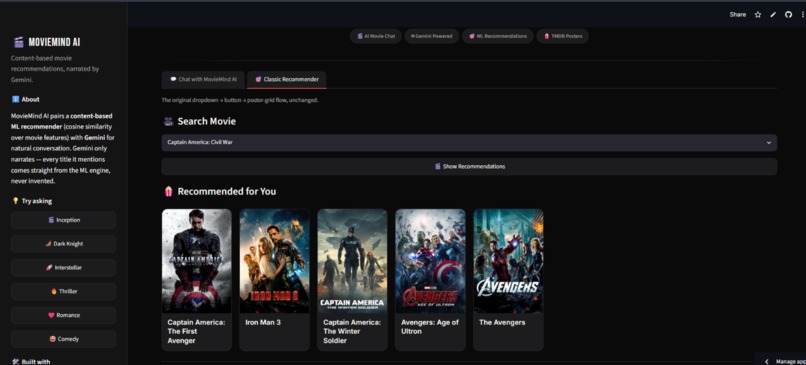The width and height of the screenshot is (806, 365).
Task: Click the About section heading
Action: (30, 99)
